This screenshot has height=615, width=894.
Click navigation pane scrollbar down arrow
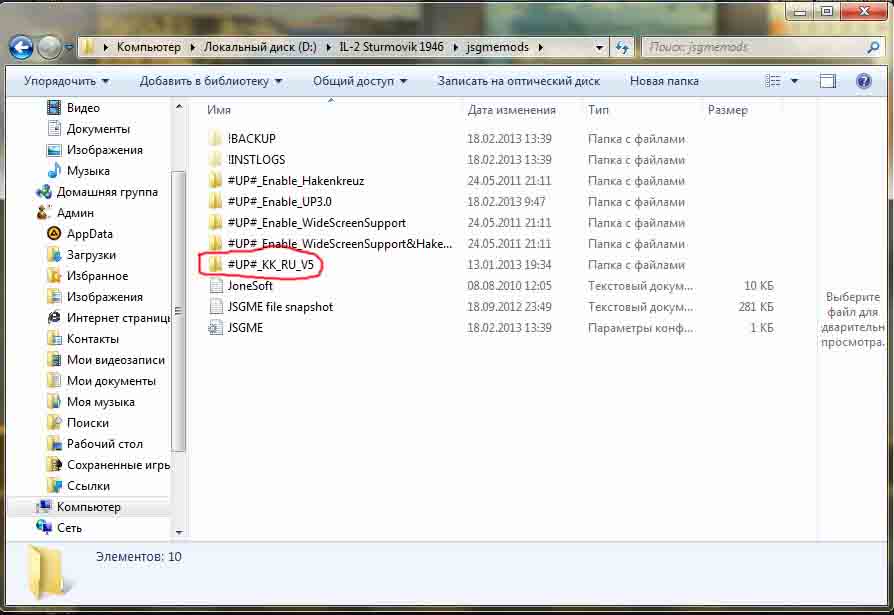tap(179, 532)
